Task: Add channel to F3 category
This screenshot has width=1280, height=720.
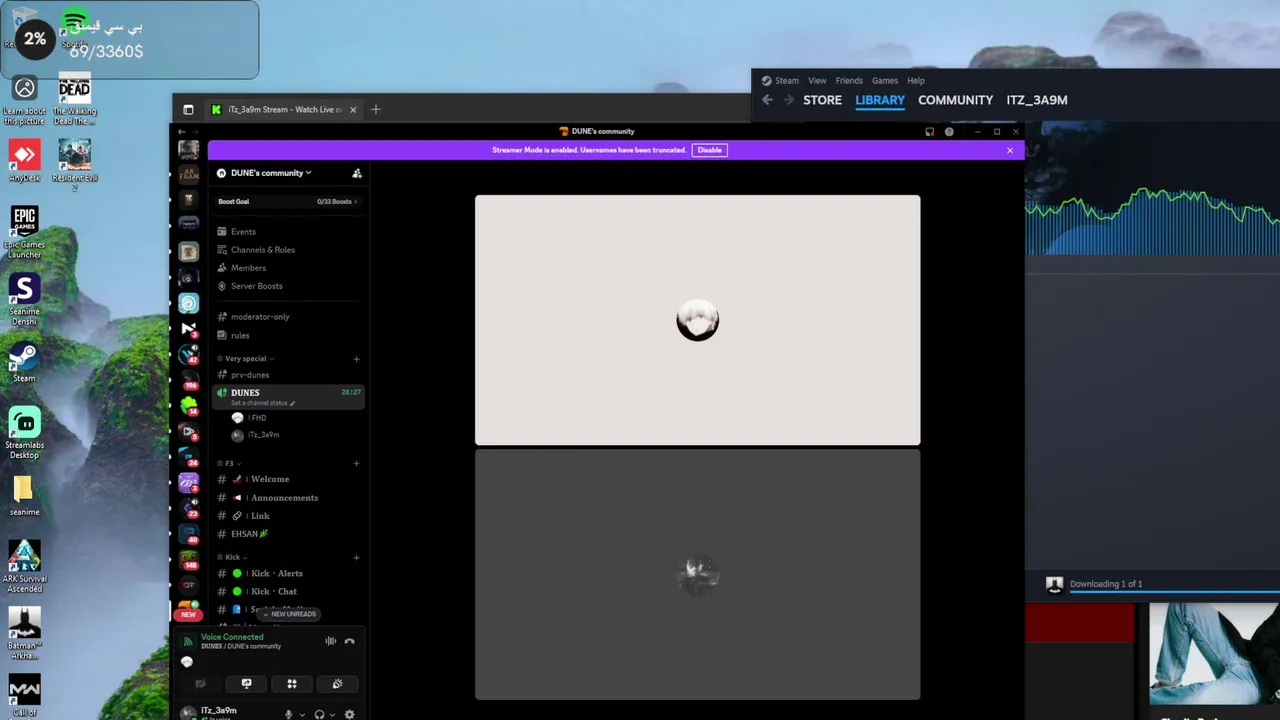Action: [x=356, y=463]
